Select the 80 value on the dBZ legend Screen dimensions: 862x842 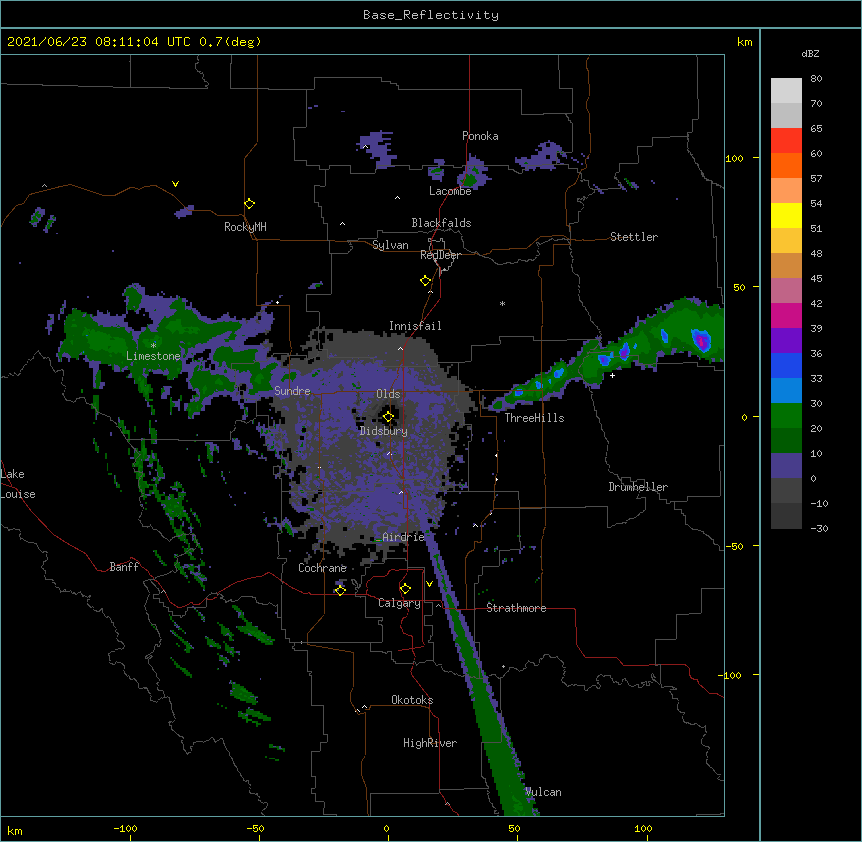pyautogui.click(x=816, y=79)
